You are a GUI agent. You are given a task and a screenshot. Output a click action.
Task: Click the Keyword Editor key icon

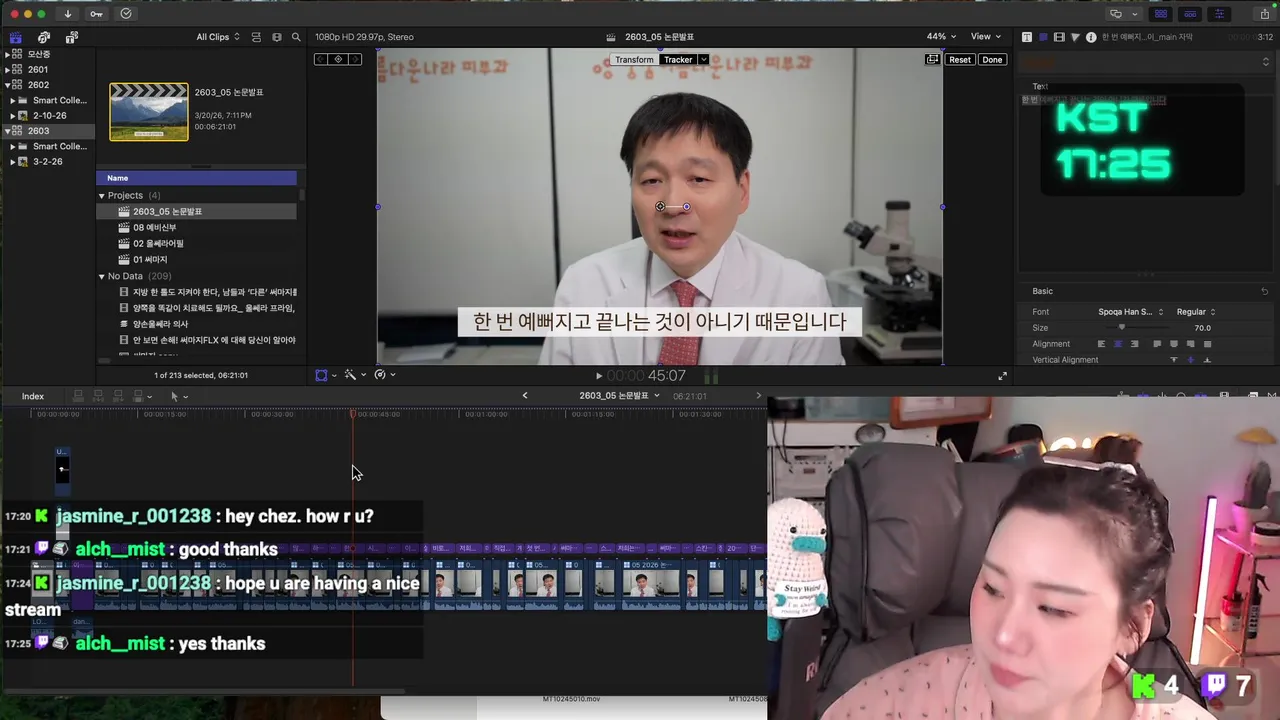pyautogui.click(x=96, y=14)
